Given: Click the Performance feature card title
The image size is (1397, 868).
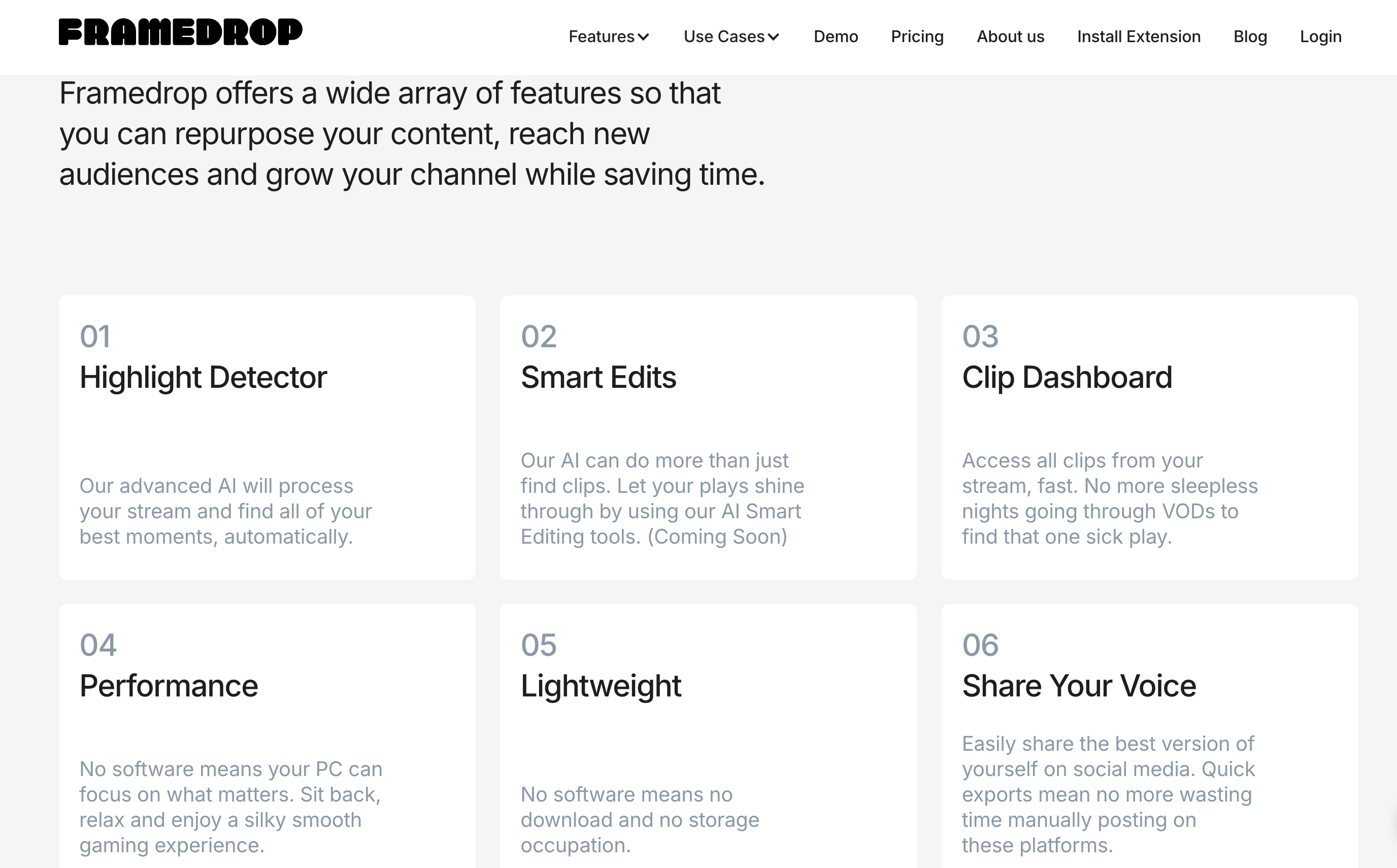Looking at the screenshot, I should tap(169, 686).
